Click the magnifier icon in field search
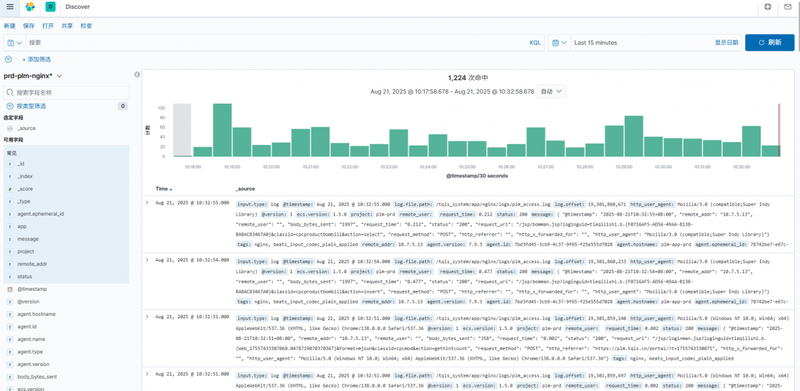This screenshot has width=800, height=391. (10, 93)
